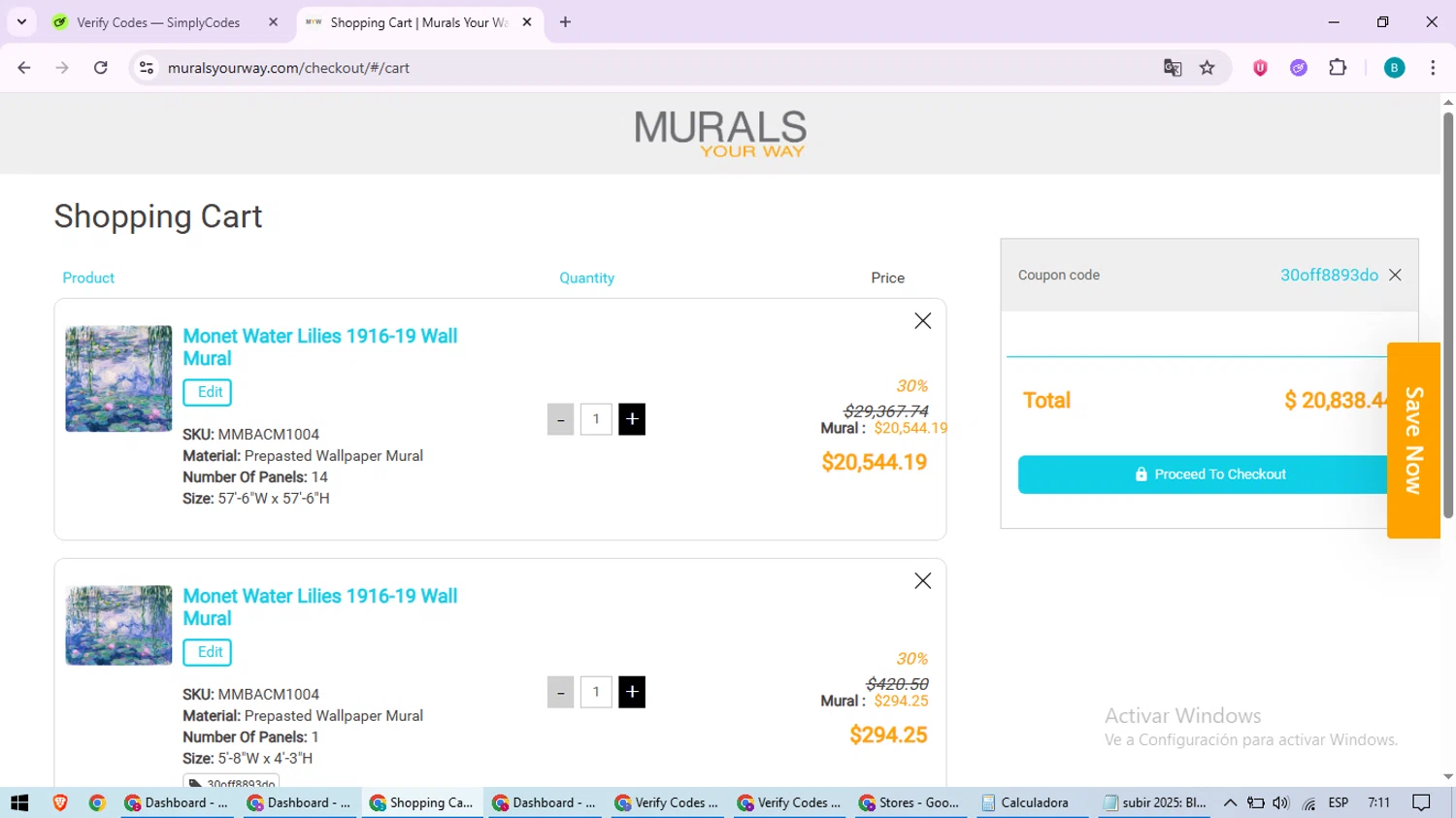
Task: Open Chrome's three-dot menu
Action: [x=1433, y=68]
